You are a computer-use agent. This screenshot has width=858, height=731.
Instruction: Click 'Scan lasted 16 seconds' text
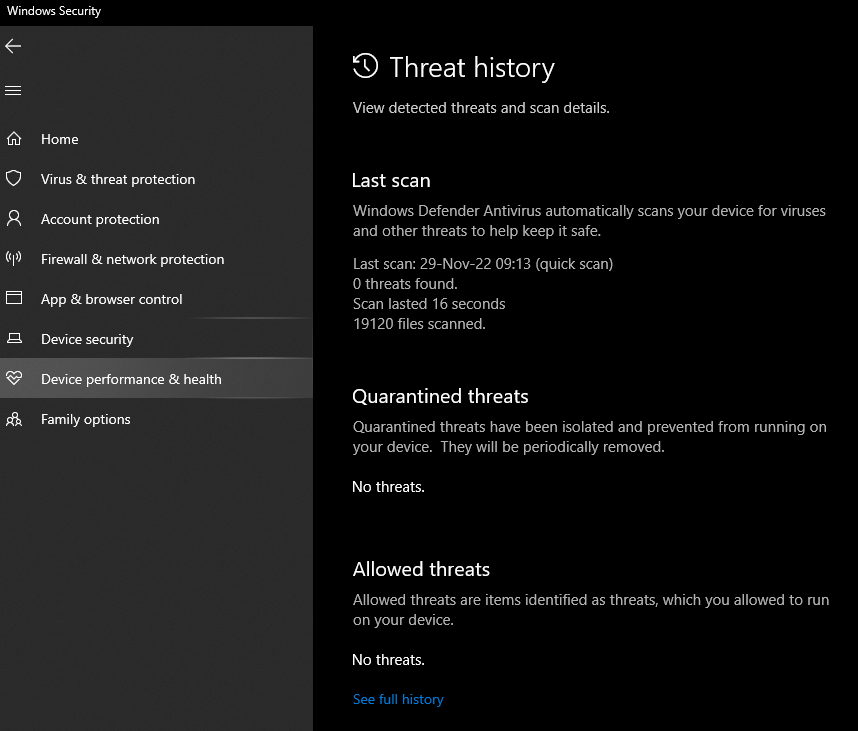click(429, 304)
